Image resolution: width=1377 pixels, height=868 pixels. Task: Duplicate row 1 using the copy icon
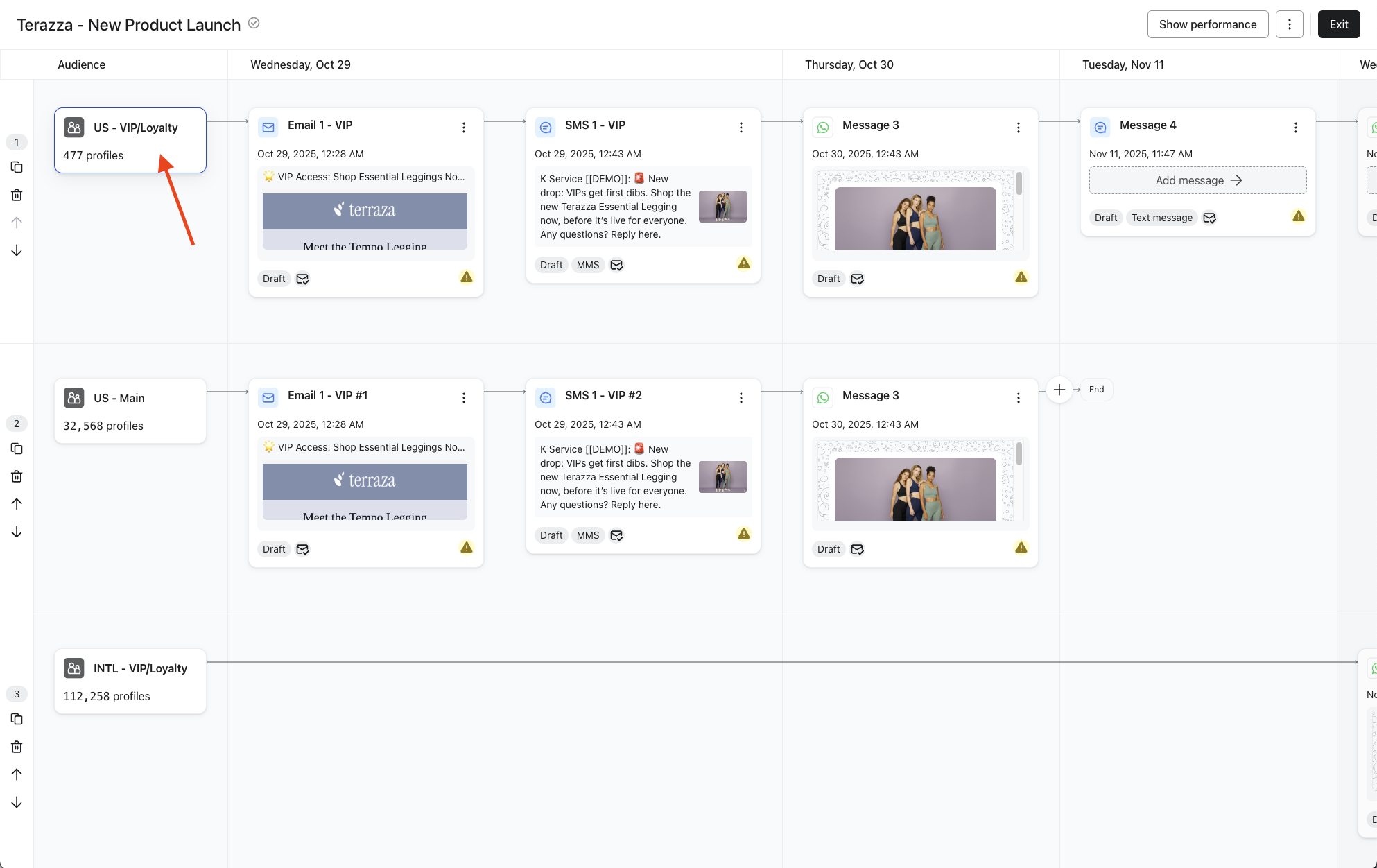[17, 167]
